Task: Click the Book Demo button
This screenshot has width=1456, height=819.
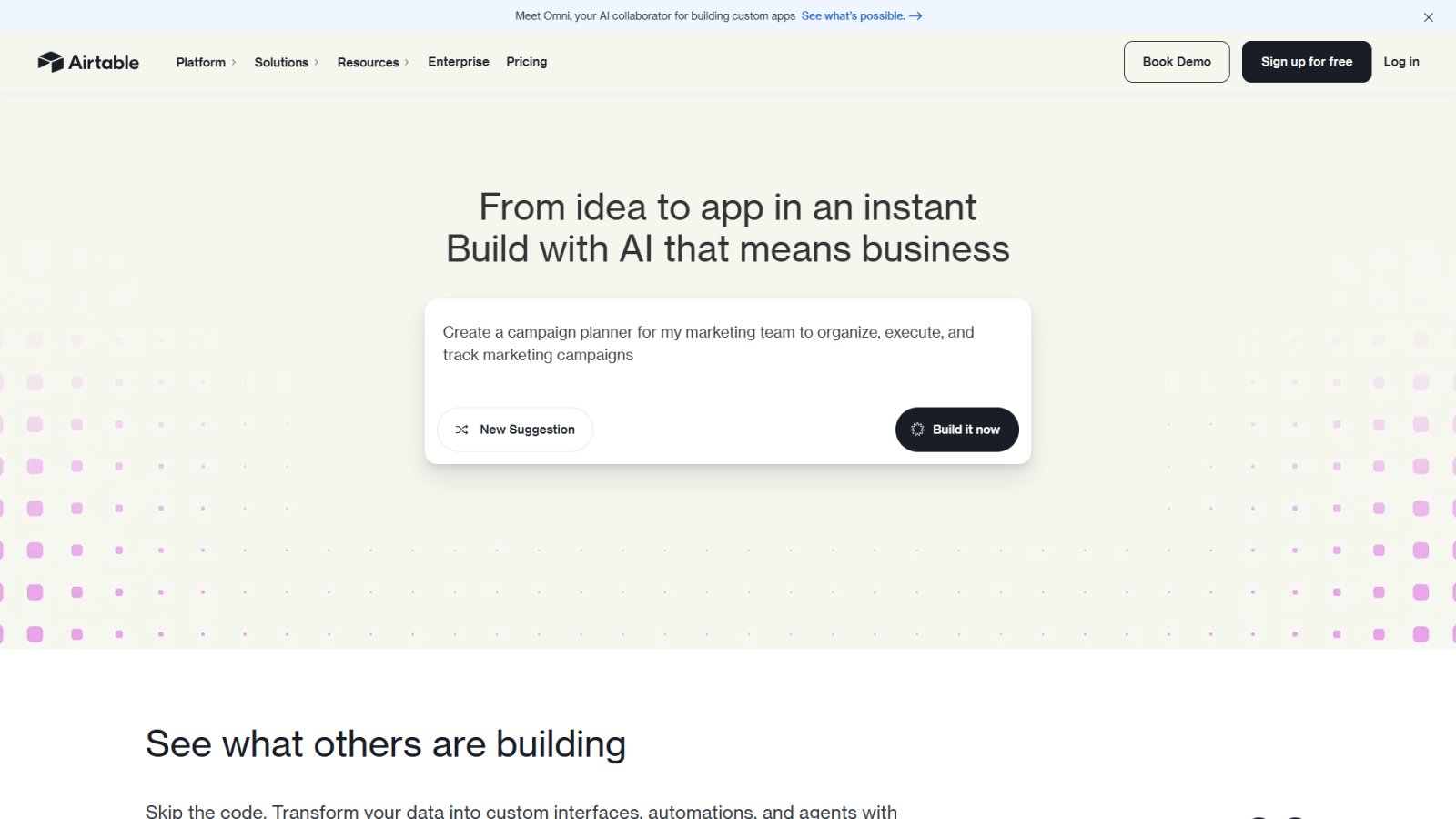Action: tap(1177, 62)
